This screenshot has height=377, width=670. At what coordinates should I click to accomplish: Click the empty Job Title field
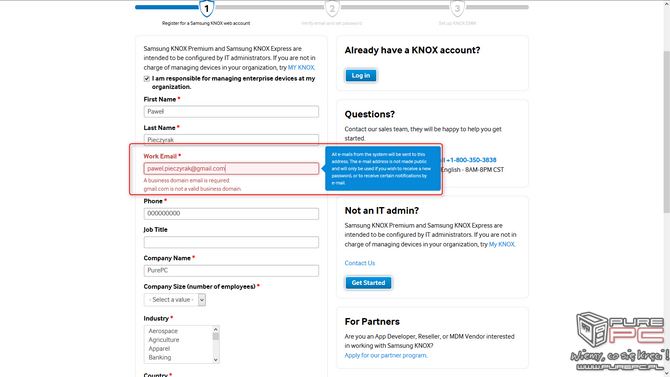(231, 242)
